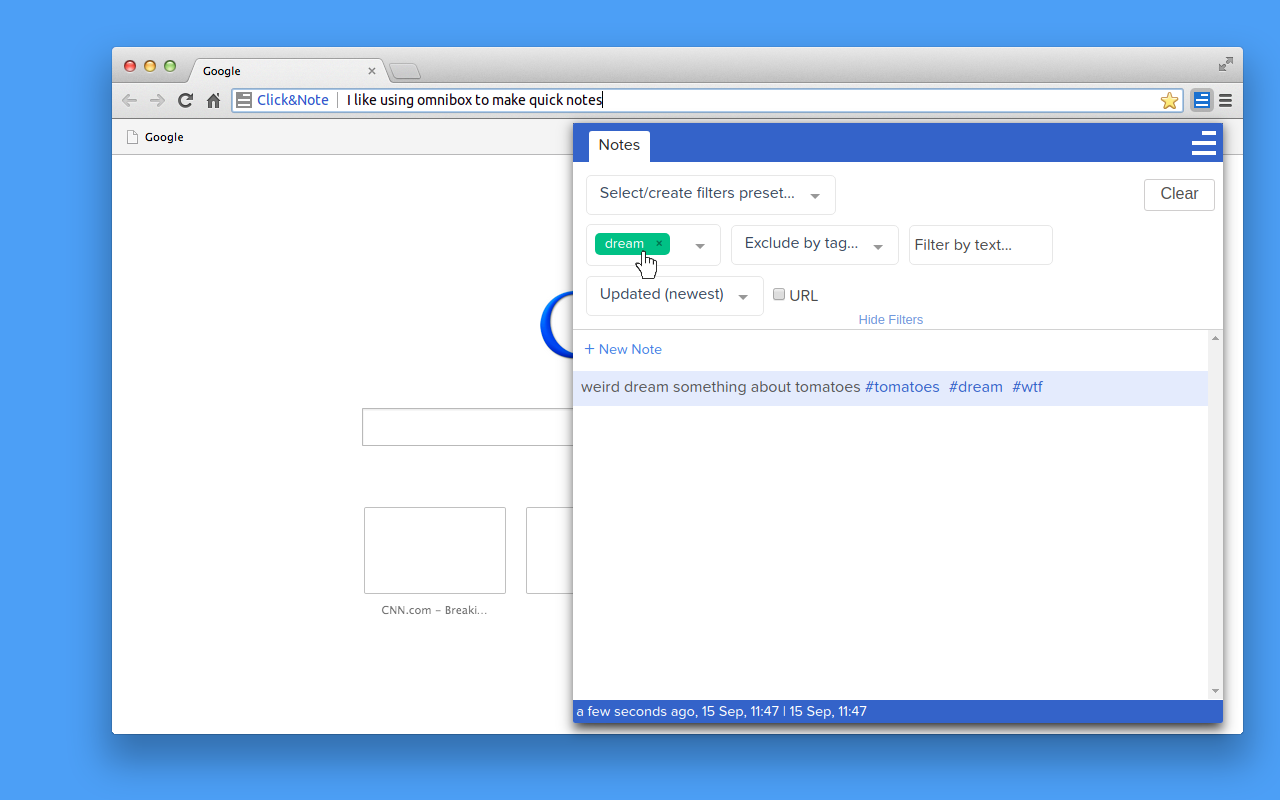
Task: Click the bookmark star in omnibox
Action: pos(1169,100)
